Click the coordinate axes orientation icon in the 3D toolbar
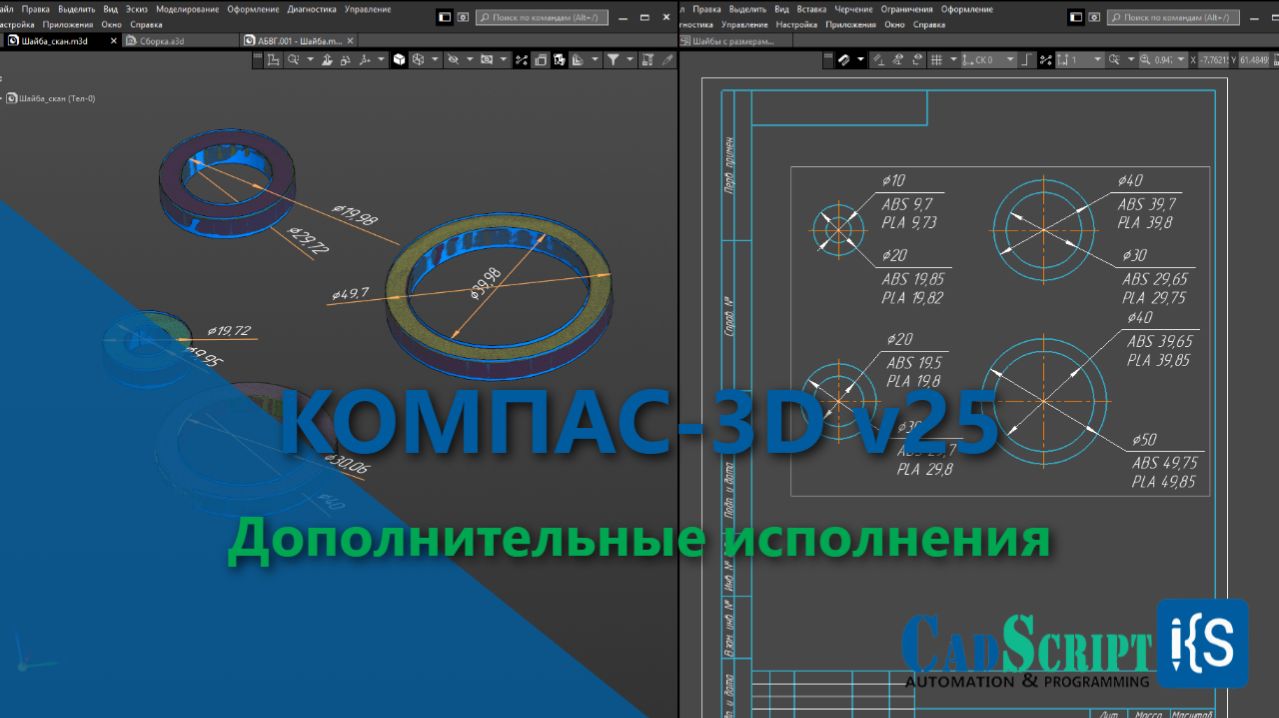The width and height of the screenshot is (1279, 718). 366,60
